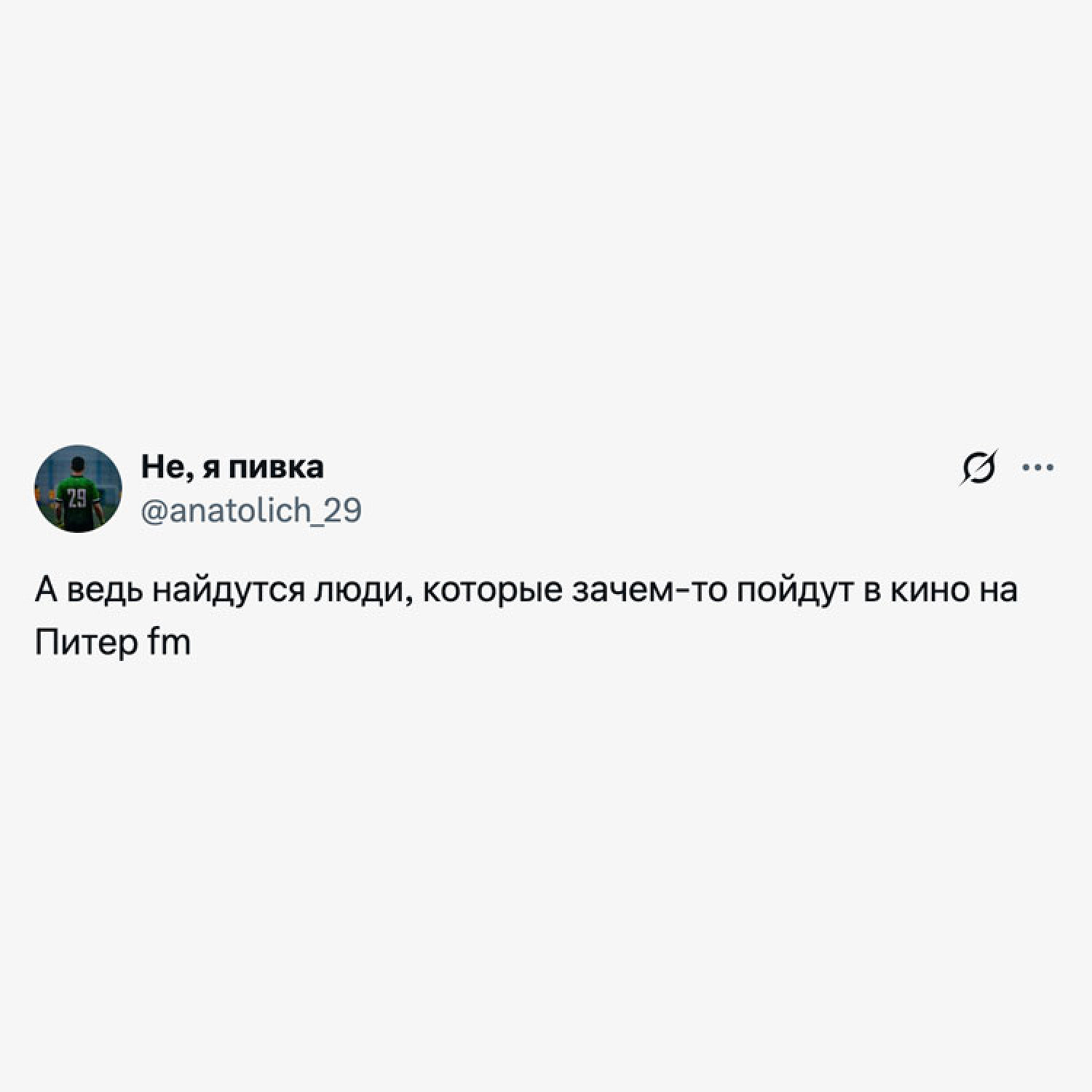This screenshot has height=1092, width=1092.
Task: Click the word "зачем-то" in the tweet
Action: (x=649, y=590)
